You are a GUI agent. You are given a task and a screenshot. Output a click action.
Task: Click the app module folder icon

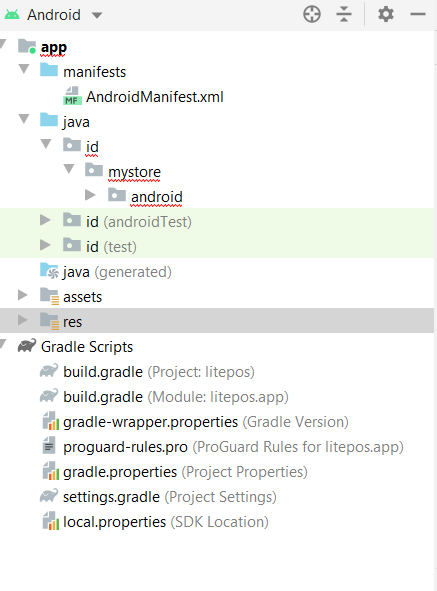27,46
